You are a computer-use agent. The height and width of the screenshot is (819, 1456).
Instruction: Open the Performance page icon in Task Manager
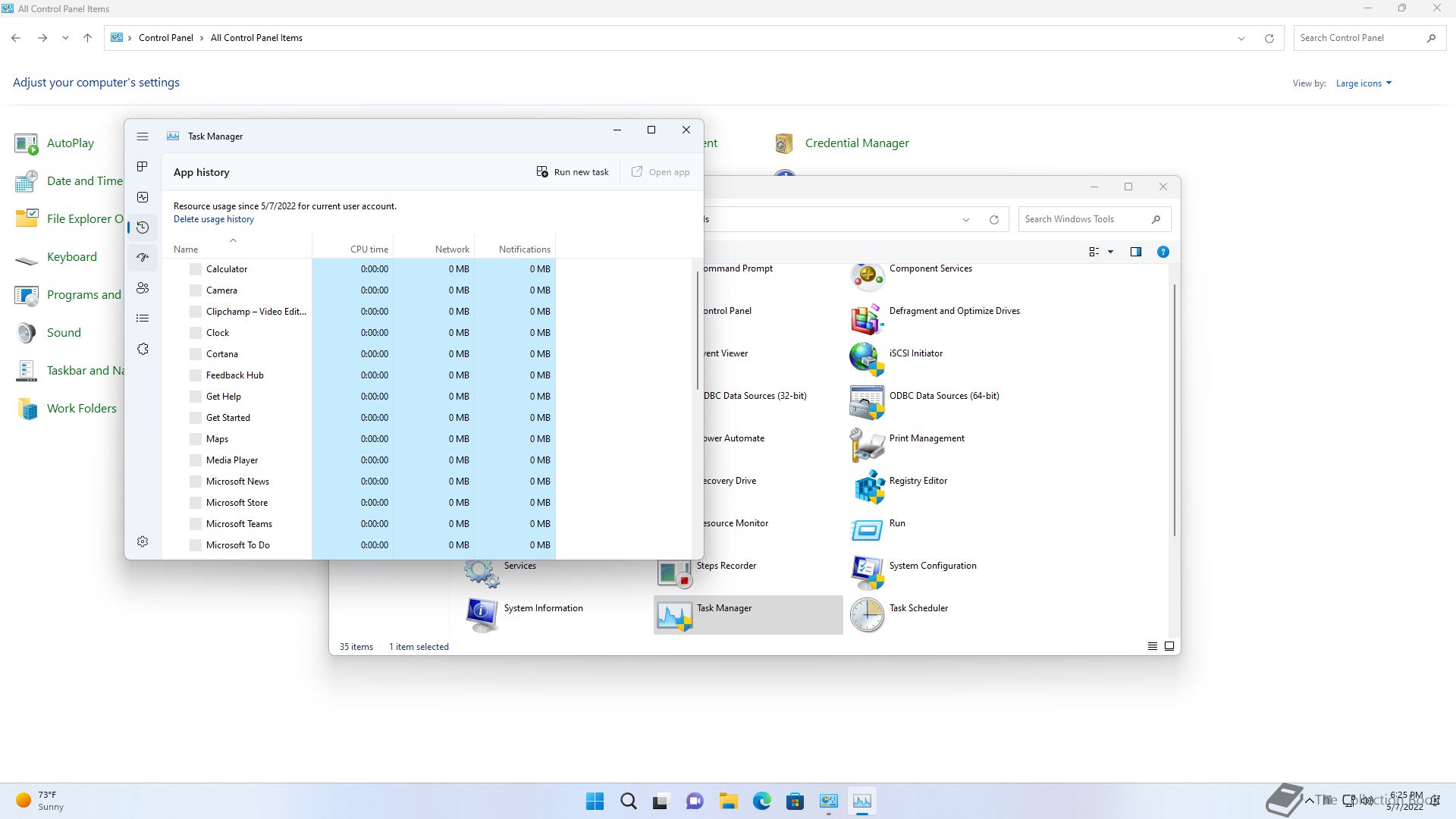pyautogui.click(x=143, y=197)
